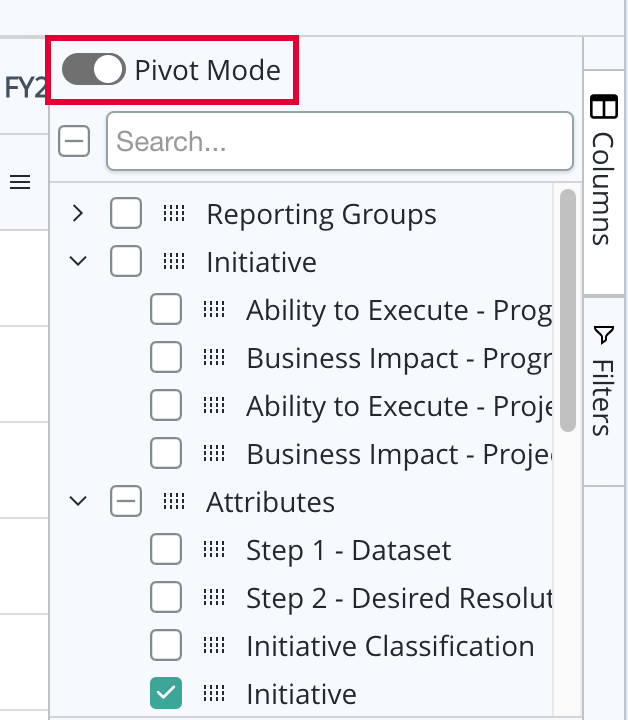628x720 pixels.
Task: Check the Reporting Groups checkbox
Action: tap(126, 213)
